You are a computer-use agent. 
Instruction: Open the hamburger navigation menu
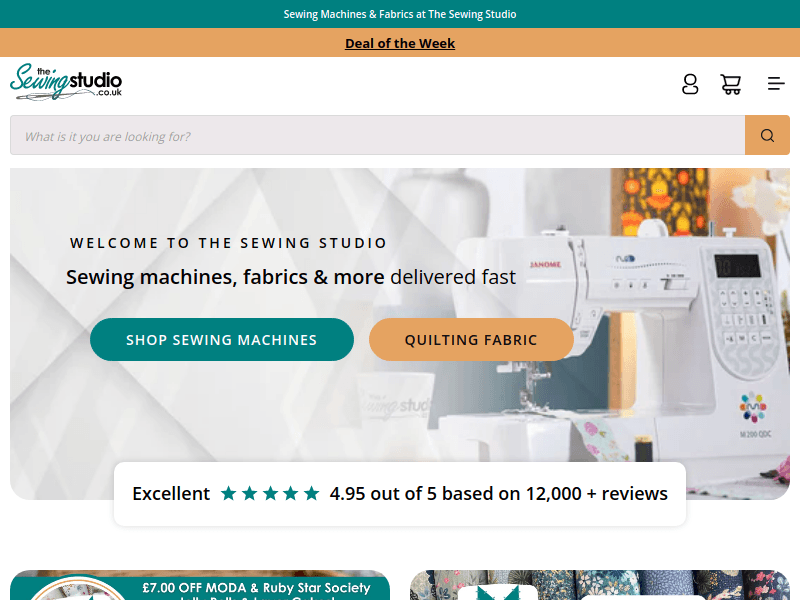coord(776,84)
